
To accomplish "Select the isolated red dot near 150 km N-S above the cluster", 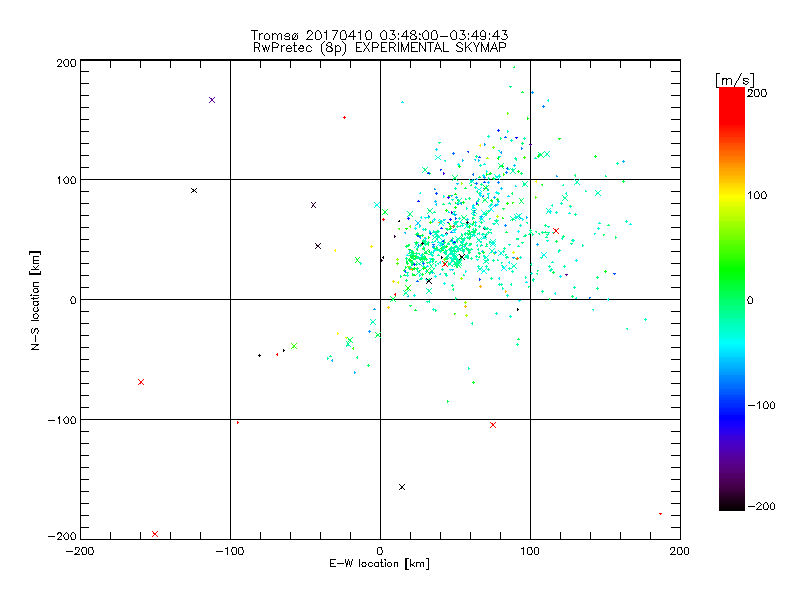I will [x=344, y=118].
